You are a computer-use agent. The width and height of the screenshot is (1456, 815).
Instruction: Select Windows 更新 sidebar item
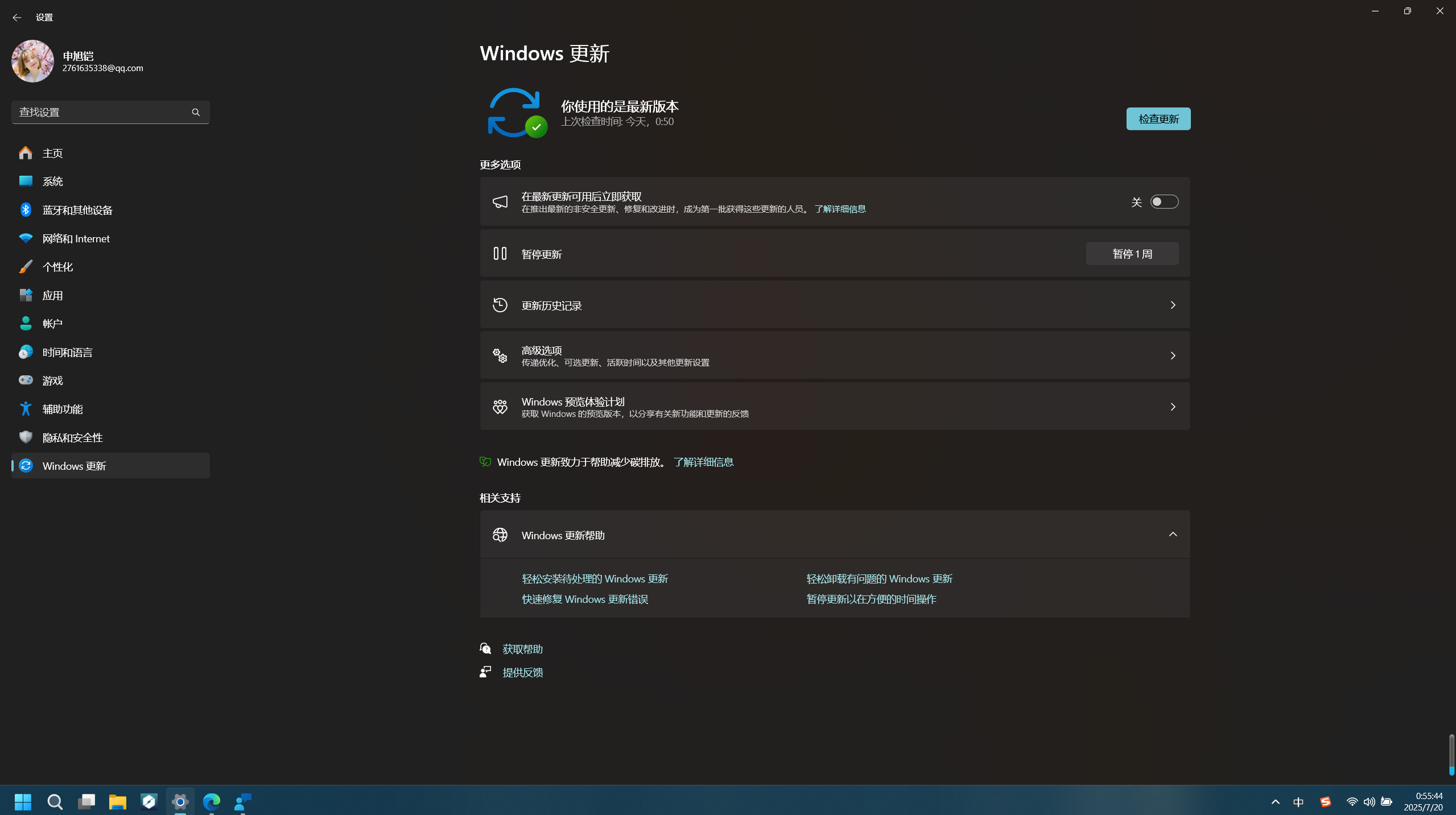[x=110, y=466]
